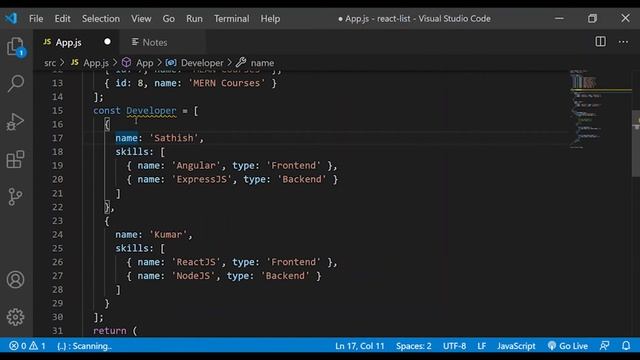
Task: Click the 'Kumar' string
Action: pos(168,235)
